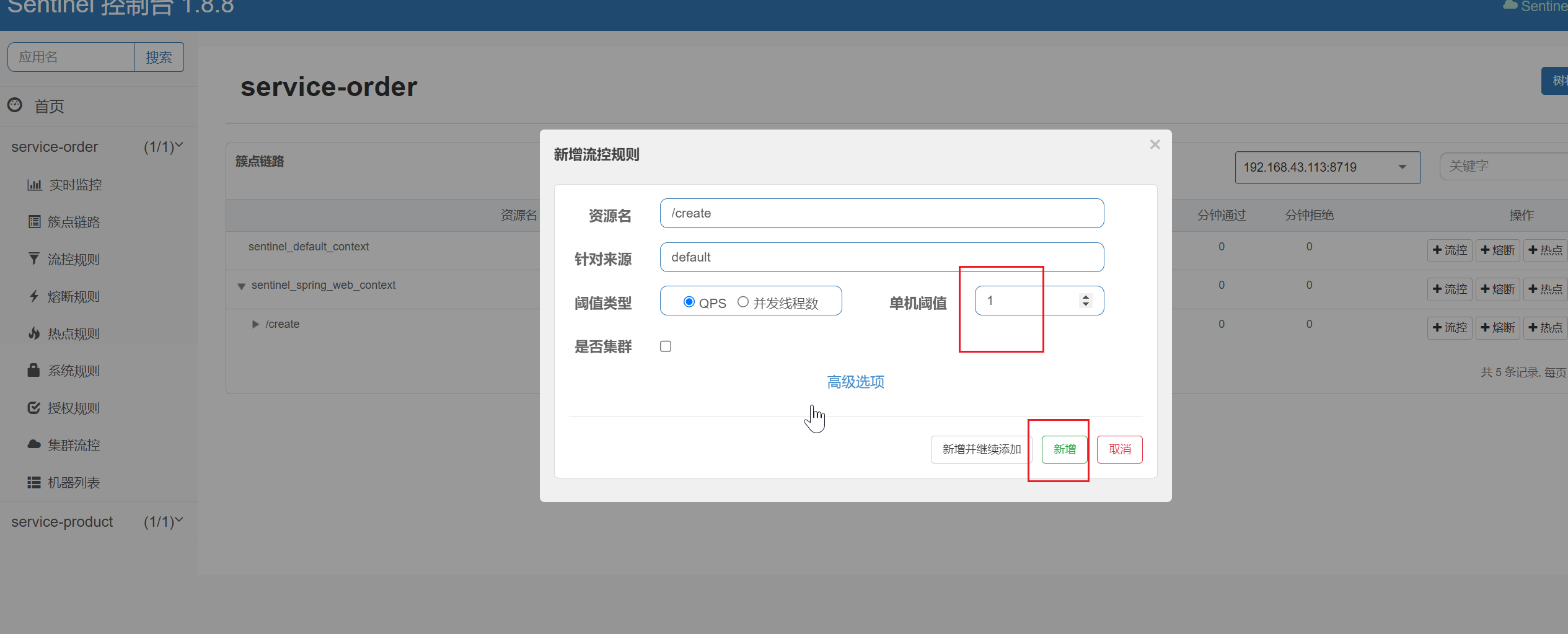Image resolution: width=1568 pixels, height=634 pixels.
Task: Select 流控规则 funnel icon
Action: tap(34, 259)
